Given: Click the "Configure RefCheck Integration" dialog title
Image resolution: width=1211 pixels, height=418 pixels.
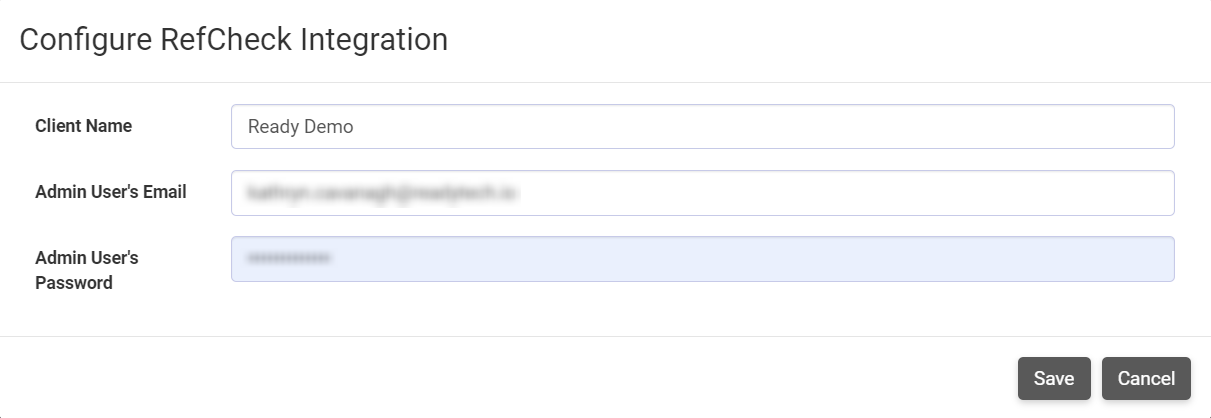Looking at the screenshot, I should click(x=233, y=40).
